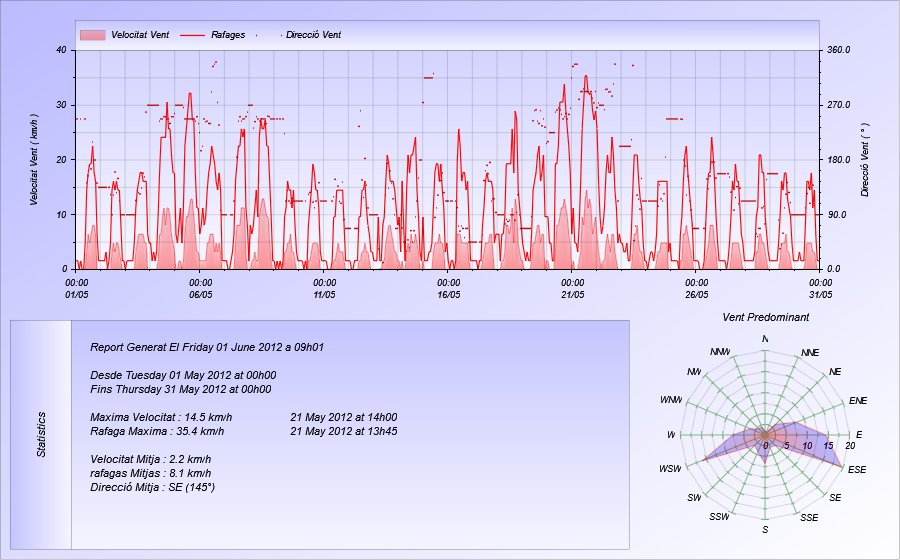Screen dimensions: 900x560
Task: Click the Rafaga Maxima 35.4 km/h statistic
Action: [x=157, y=431]
